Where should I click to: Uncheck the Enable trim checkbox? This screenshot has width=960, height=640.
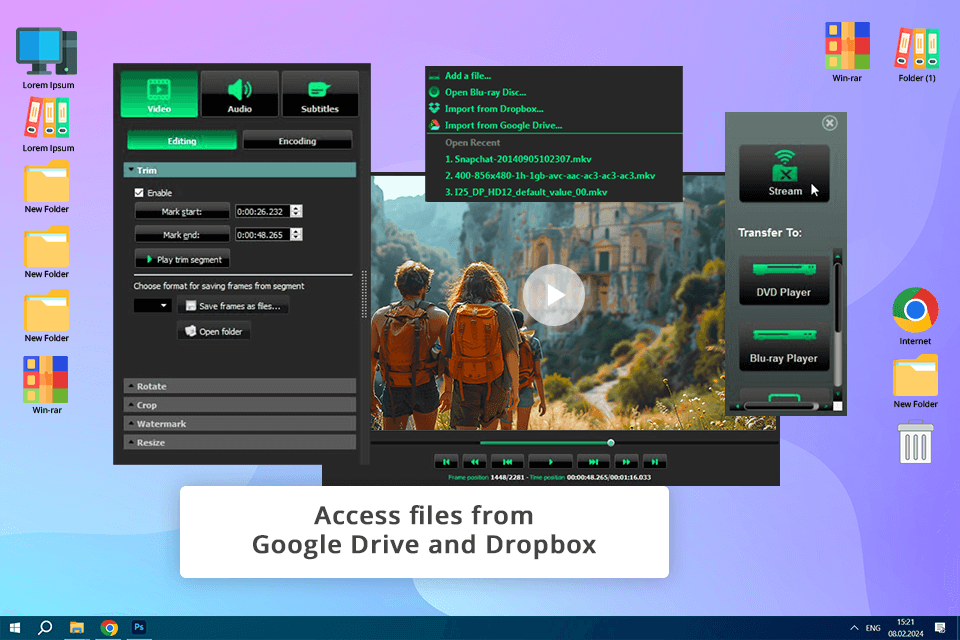coord(139,192)
